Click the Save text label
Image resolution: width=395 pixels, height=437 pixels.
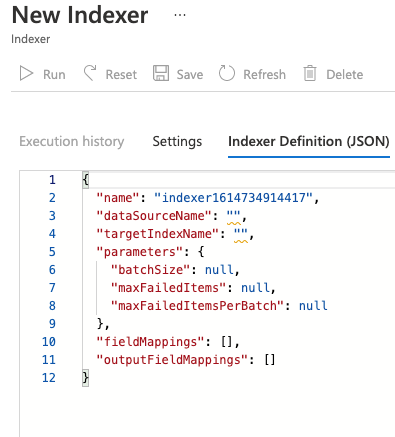click(190, 75)
